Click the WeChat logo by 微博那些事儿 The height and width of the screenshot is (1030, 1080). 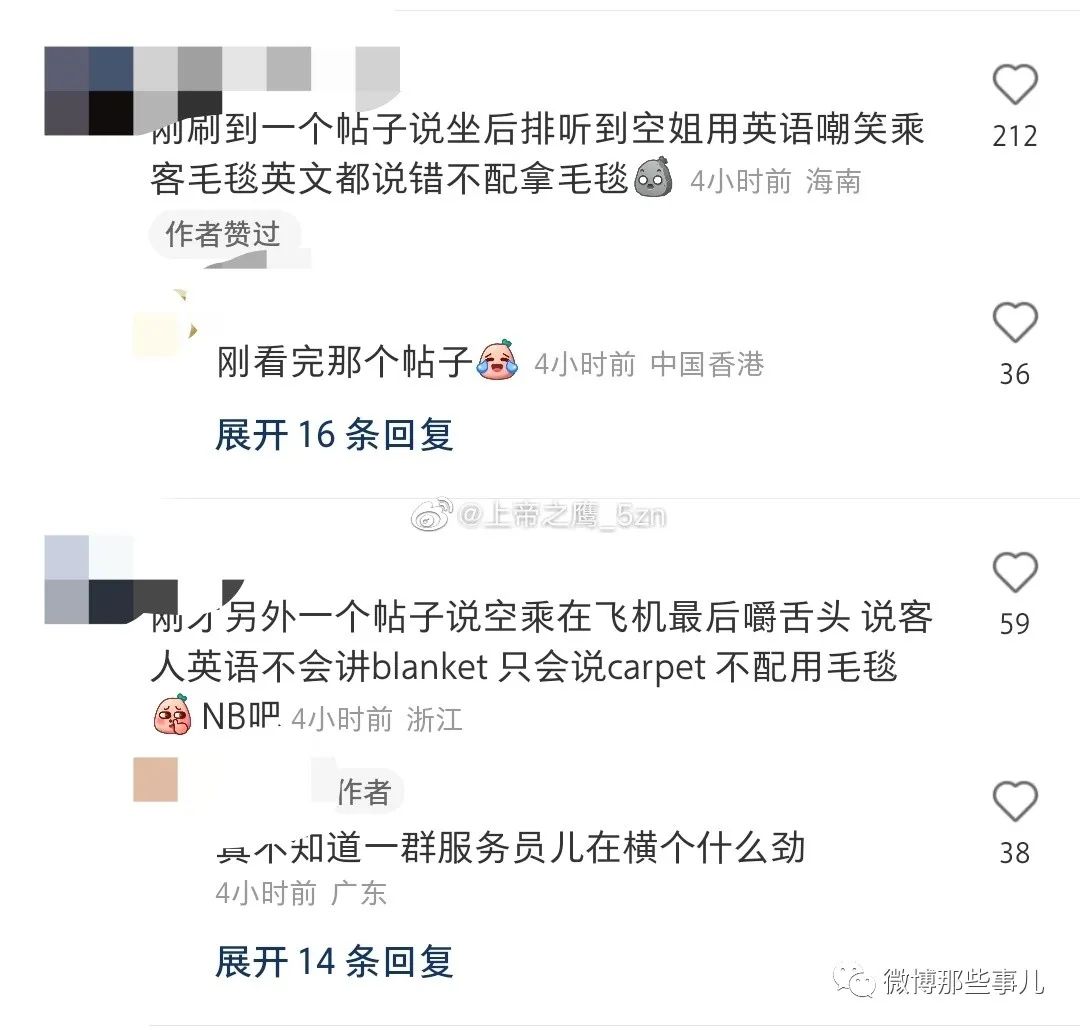click(855, 980)
